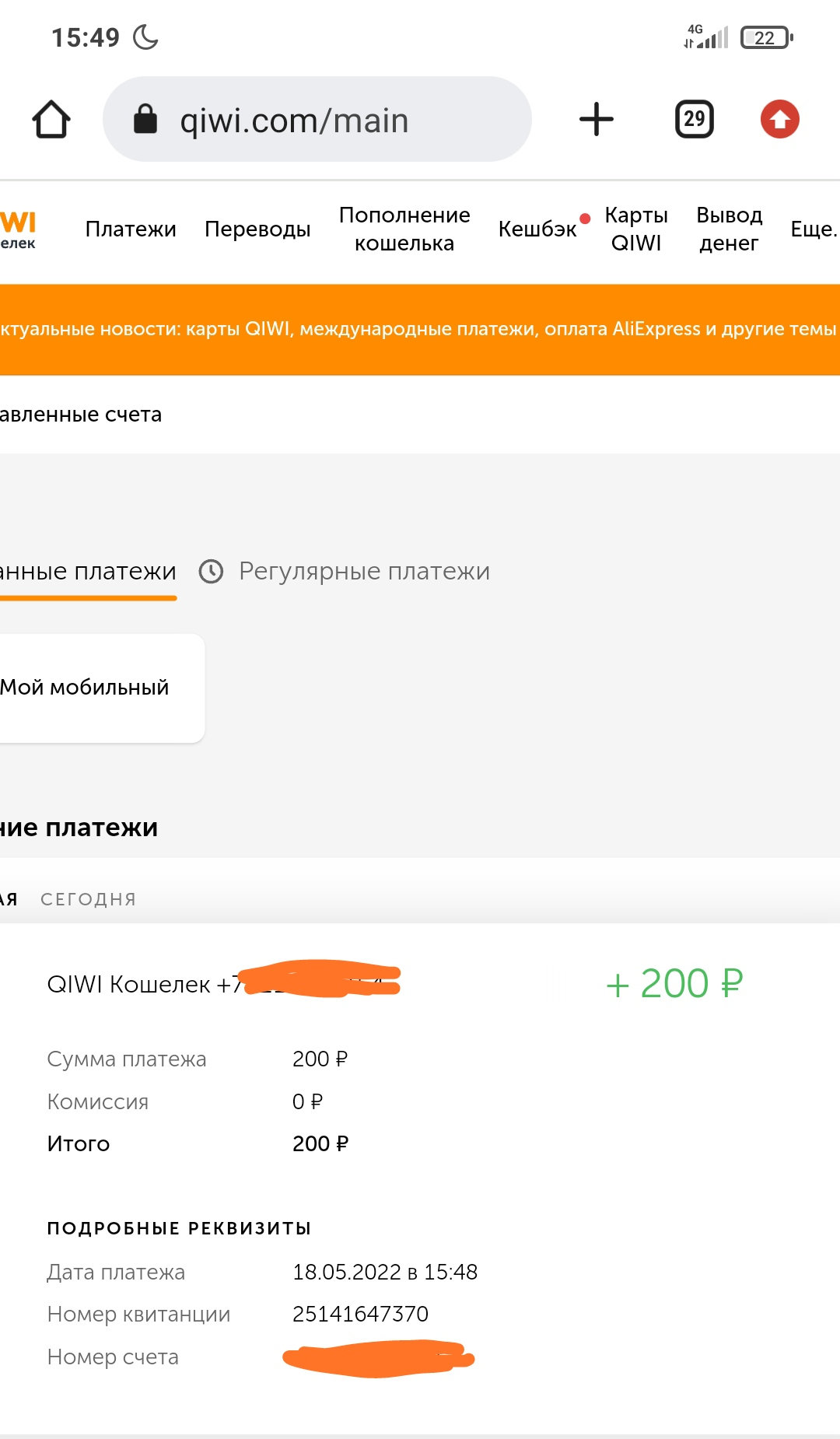
Task: Tap the browser home icon
Action: coord(51,119)
